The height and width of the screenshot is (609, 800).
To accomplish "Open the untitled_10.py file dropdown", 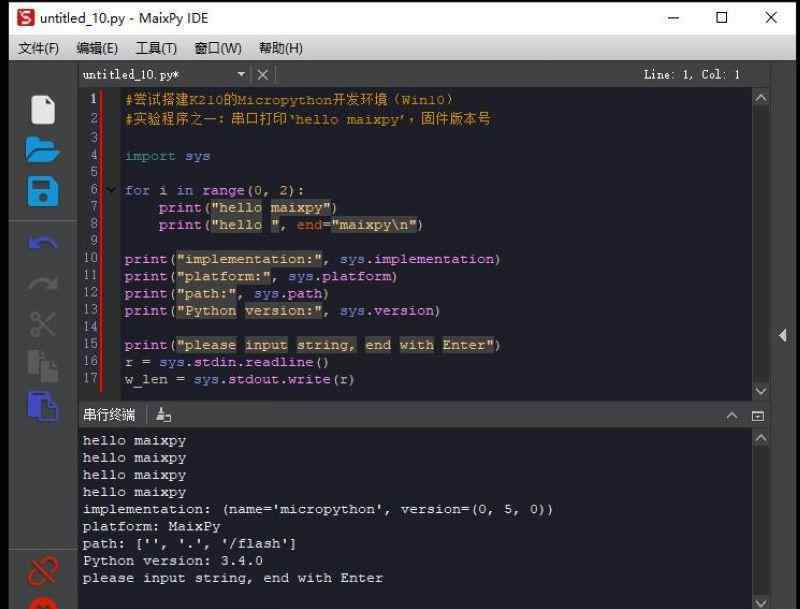I will coord(241,74).
